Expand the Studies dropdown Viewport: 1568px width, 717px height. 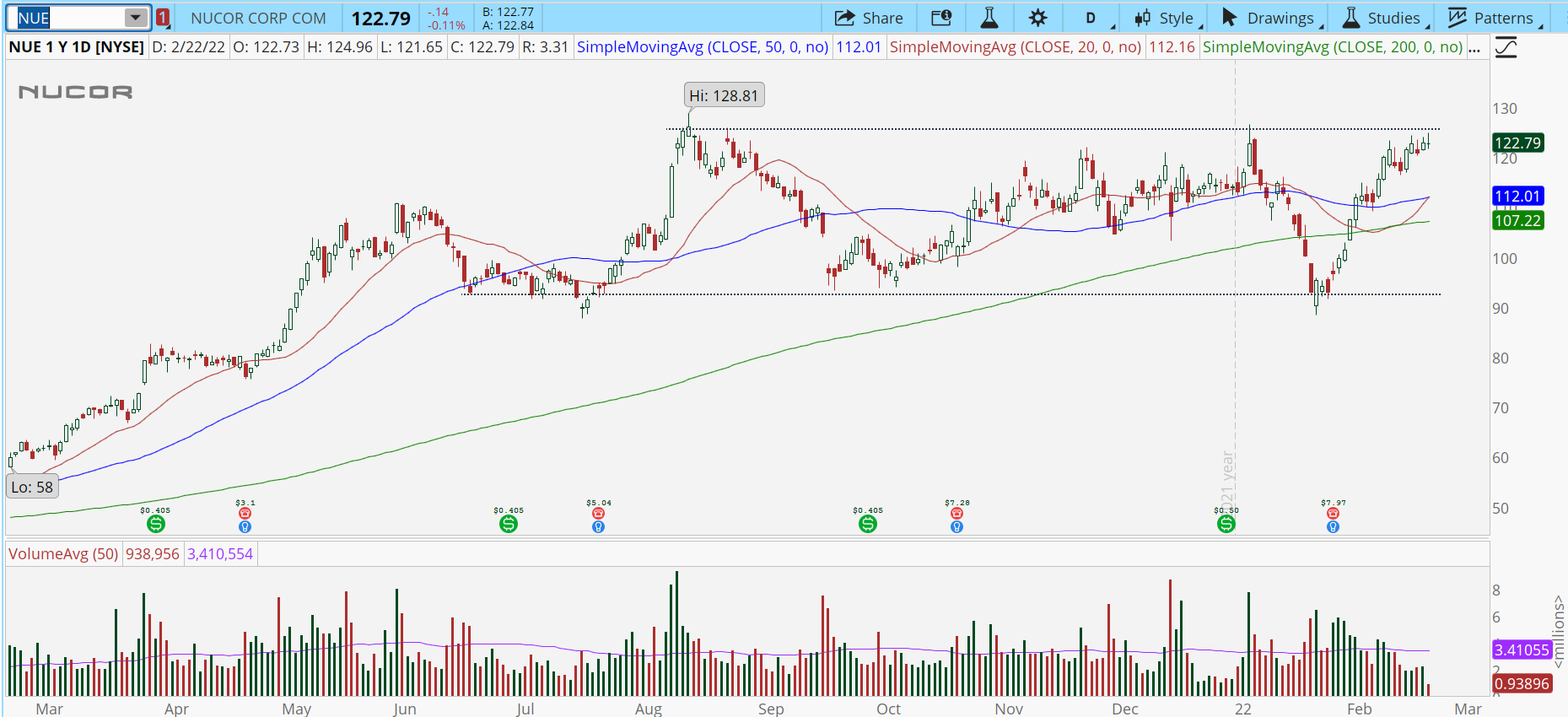tap(1382, 18)
